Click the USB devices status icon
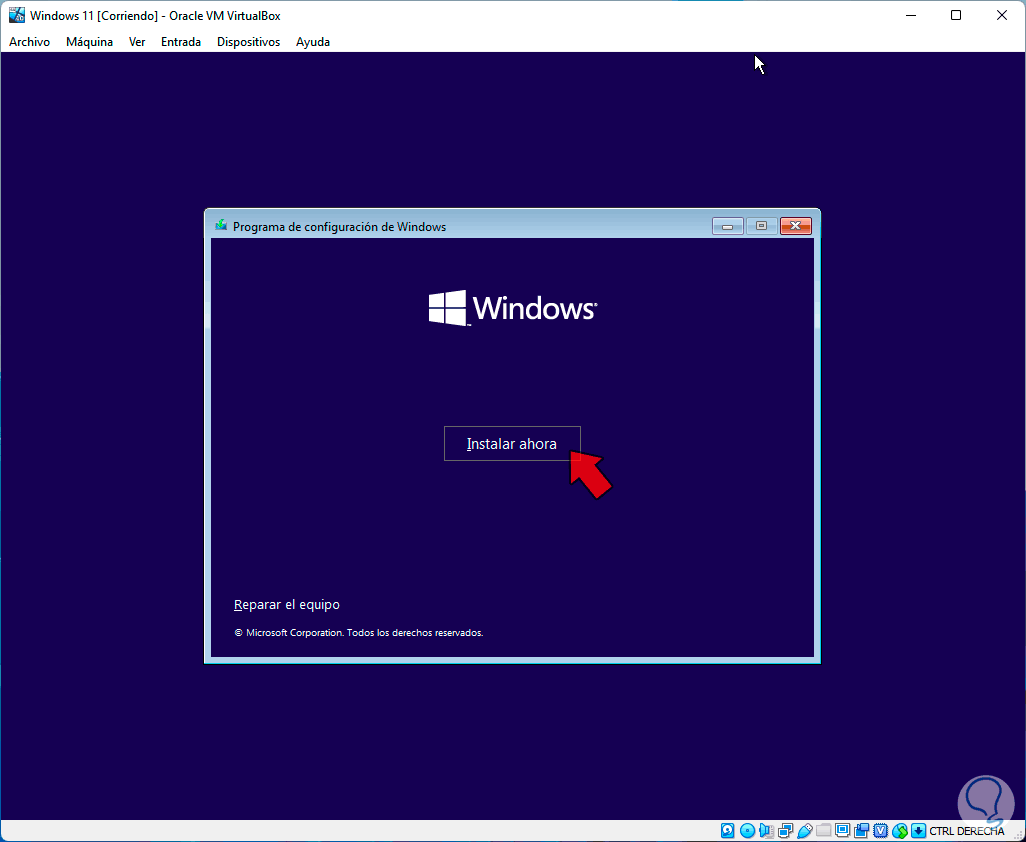Screen dimensions: 1026x842 [805, 831]
